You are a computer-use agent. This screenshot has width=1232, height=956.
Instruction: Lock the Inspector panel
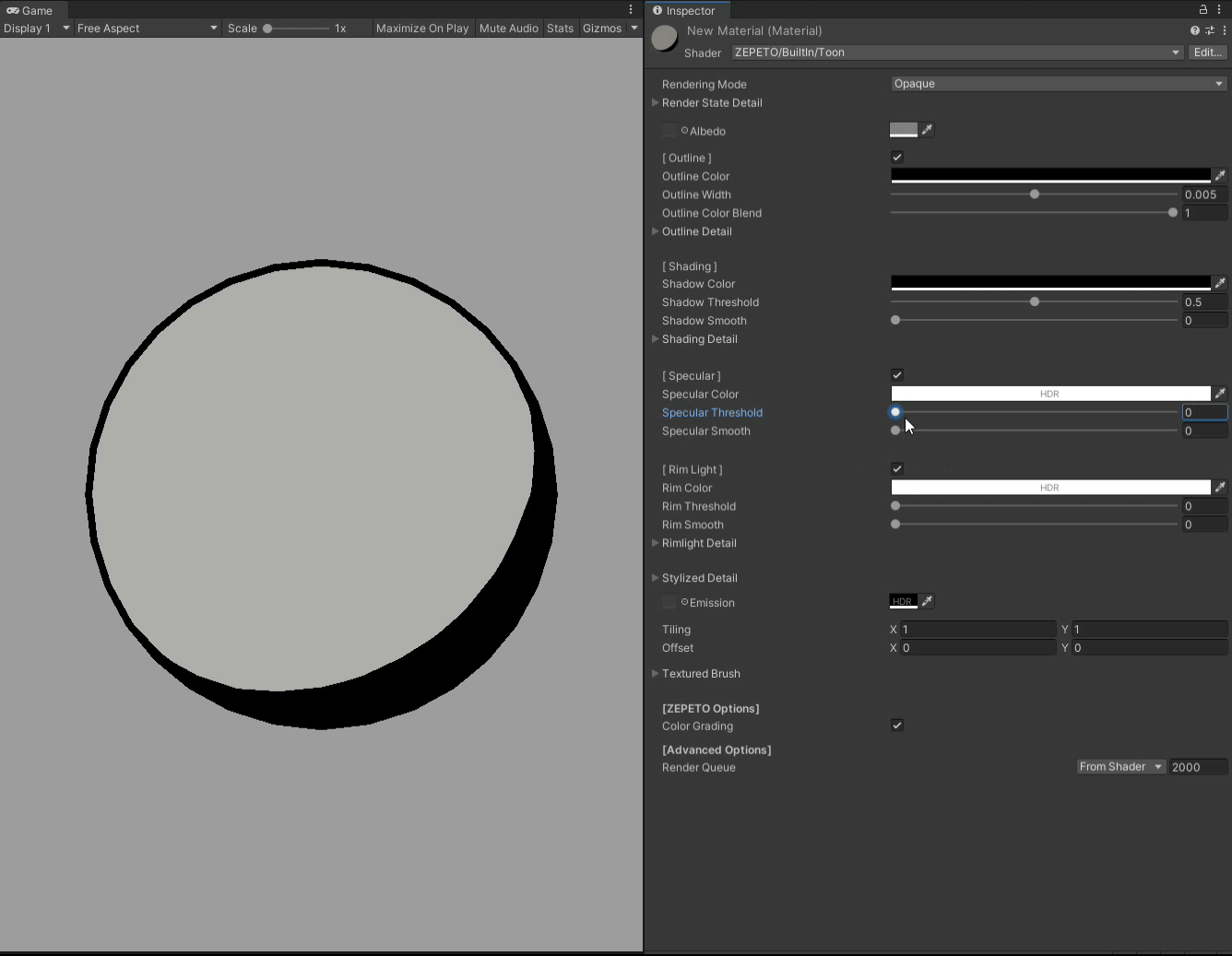tap(1204, 8)
